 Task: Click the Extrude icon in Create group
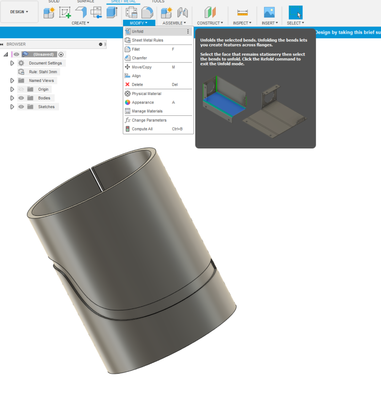coord(112,13)
